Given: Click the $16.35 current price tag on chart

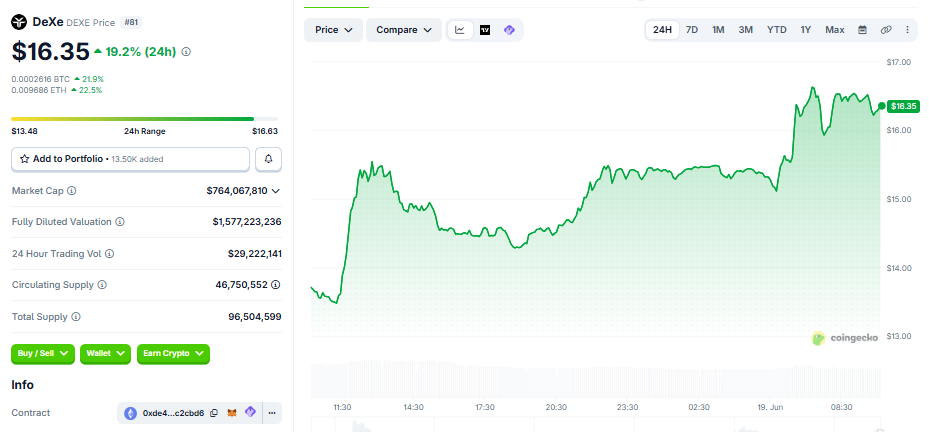Looking at the screenshot, I should tap(904, 106).
